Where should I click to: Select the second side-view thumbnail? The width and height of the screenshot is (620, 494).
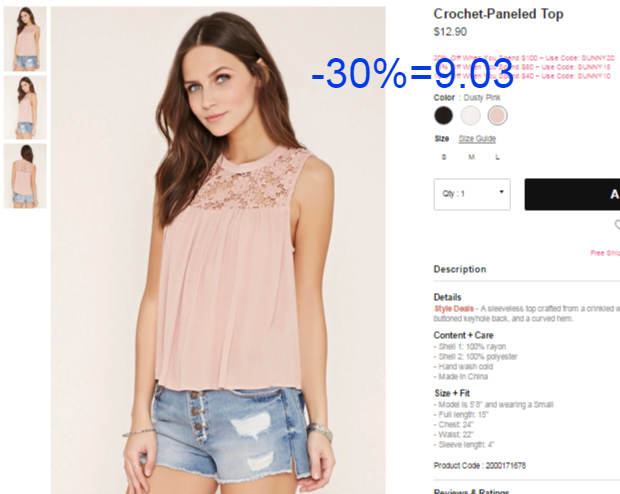[25, 107]
